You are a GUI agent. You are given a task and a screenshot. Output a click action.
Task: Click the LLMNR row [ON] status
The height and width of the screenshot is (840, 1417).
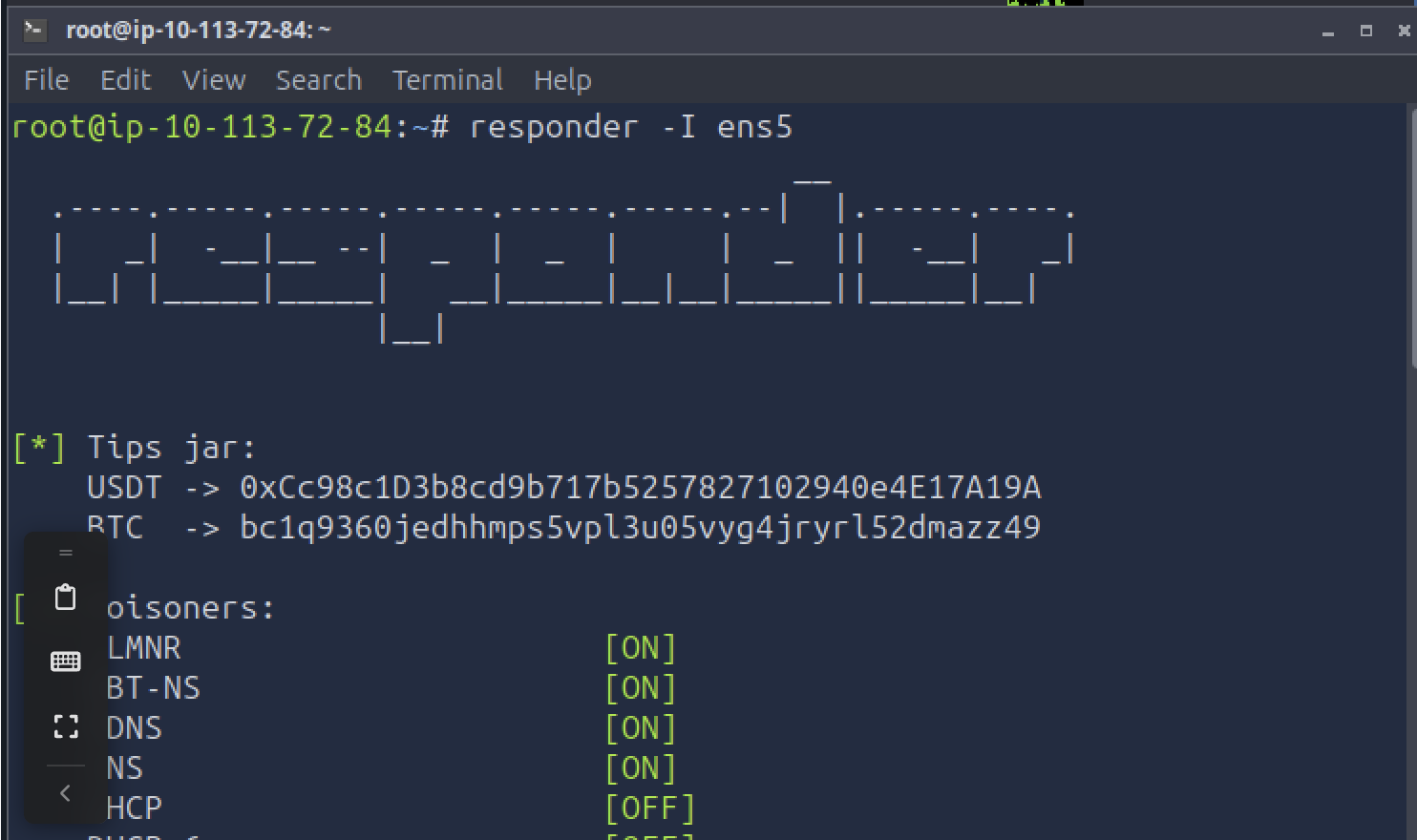pyautogui.click(x=641, y=648)
